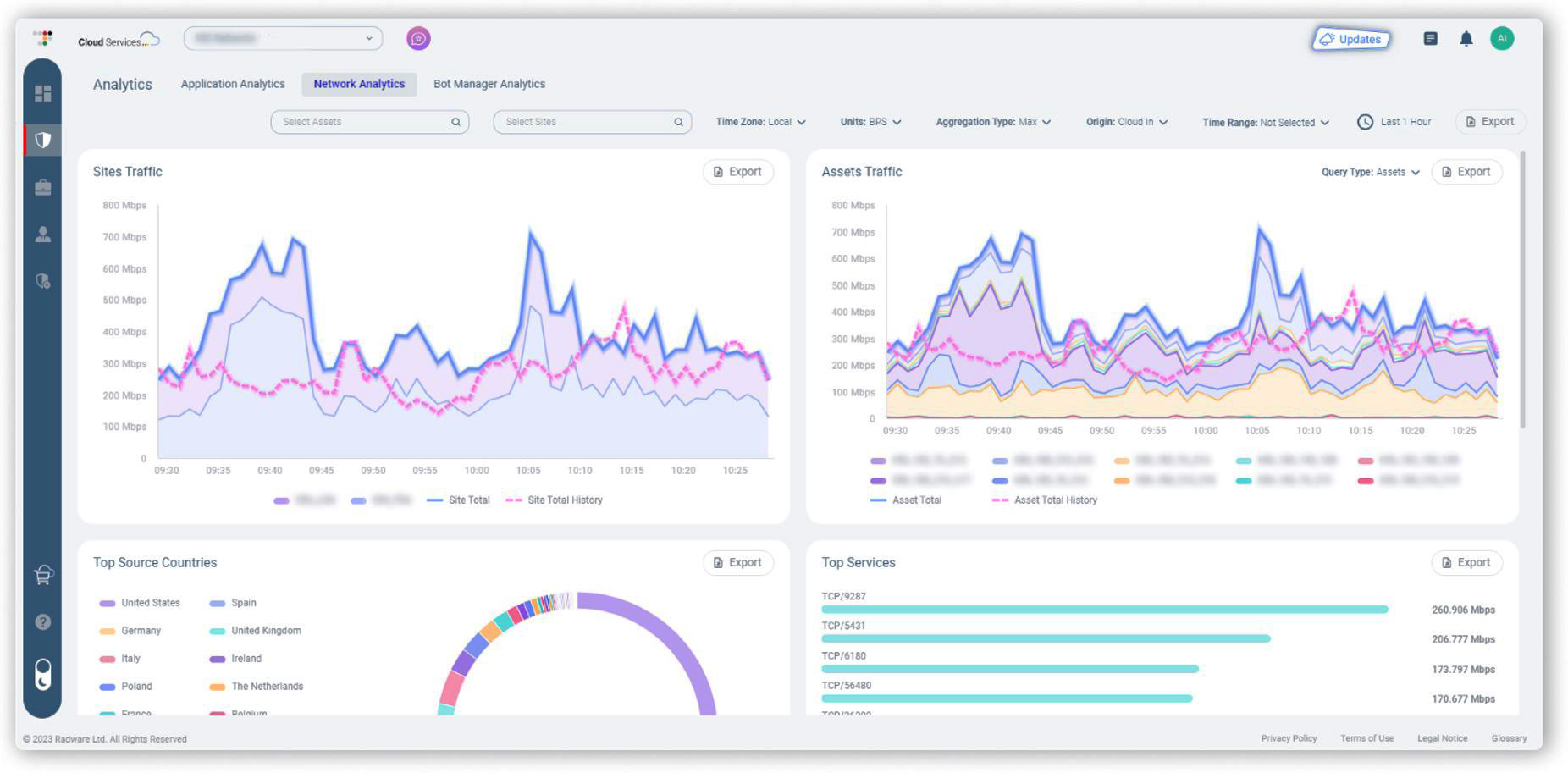Click the Updates button
1568x773 pixels.
[x=1351, y=39]
